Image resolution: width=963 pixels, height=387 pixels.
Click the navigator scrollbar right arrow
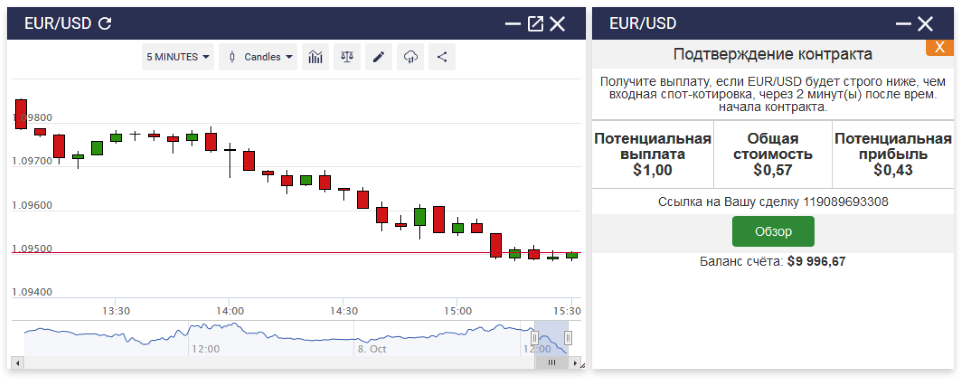[x=575, y=363]
